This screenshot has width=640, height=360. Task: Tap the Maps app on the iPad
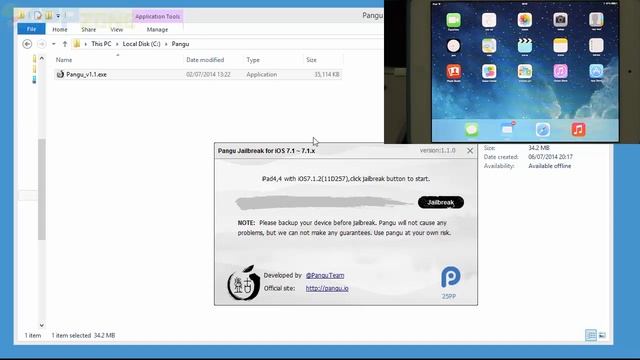tap(489, 46)
